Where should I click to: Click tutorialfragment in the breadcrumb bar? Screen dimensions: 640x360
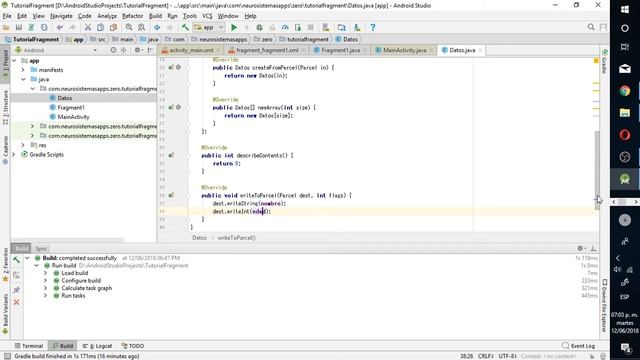pyautogui.click(x=307, y=39)
